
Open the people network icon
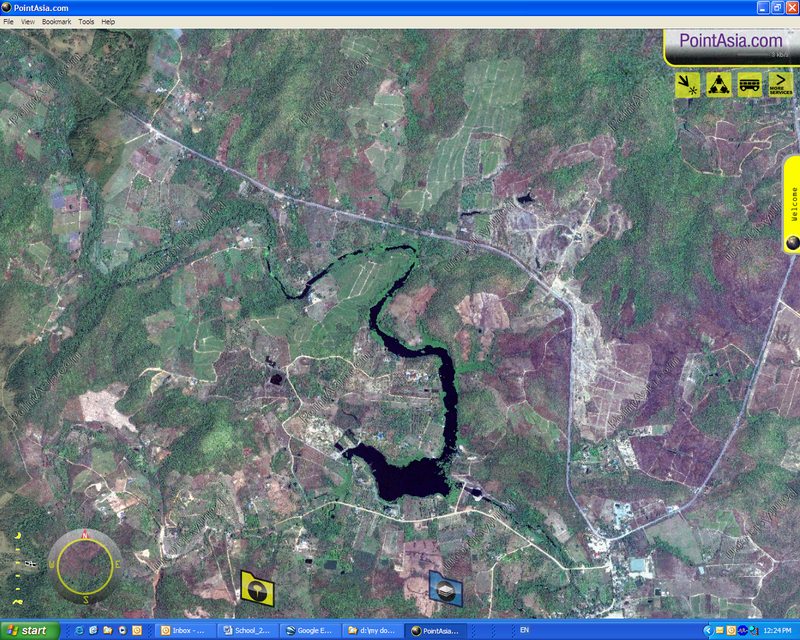(718, 84)
